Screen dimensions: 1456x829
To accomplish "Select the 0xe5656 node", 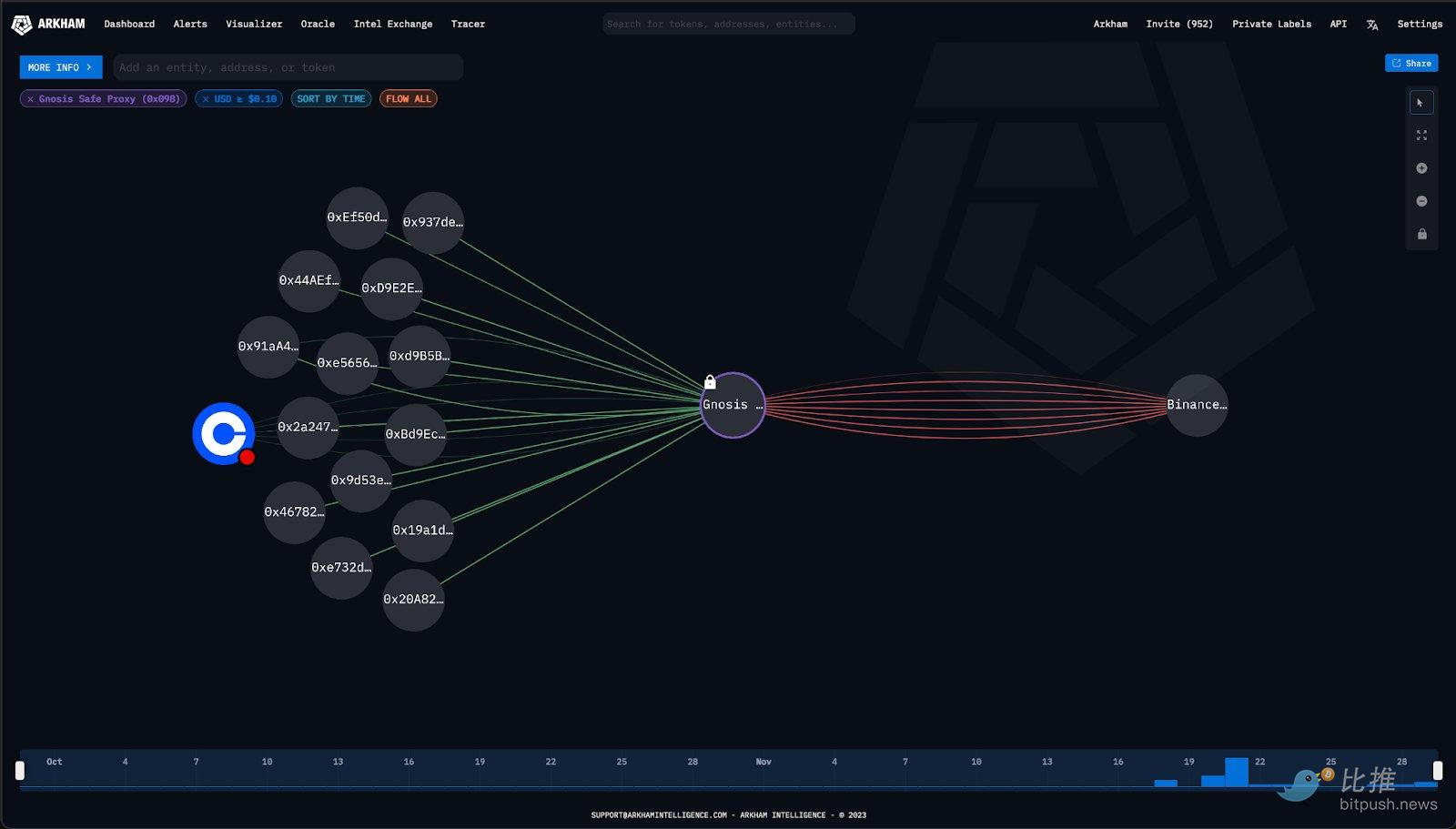I will [347, 363].
